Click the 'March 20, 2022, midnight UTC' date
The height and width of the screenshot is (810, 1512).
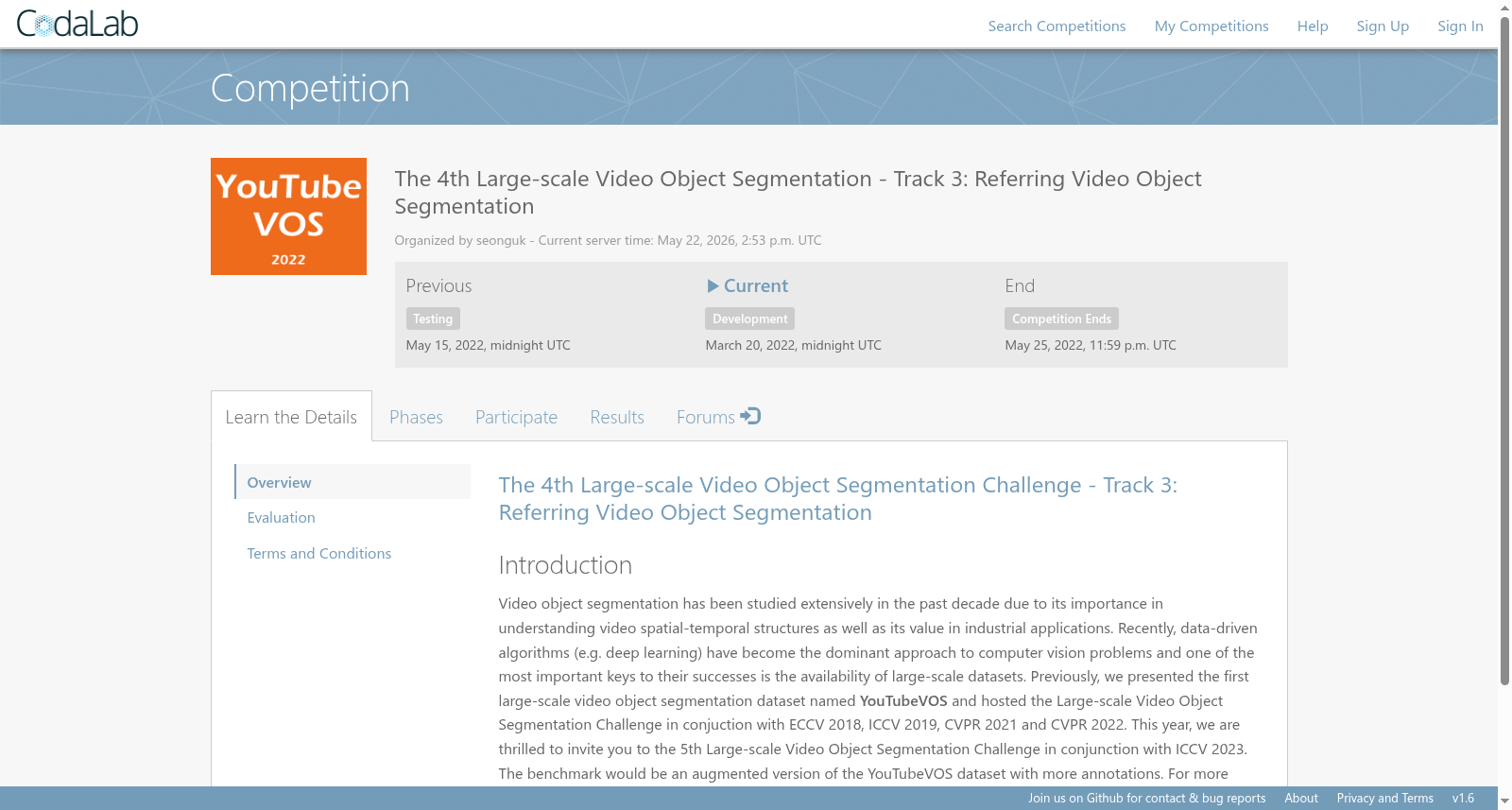pyautogui.click(x=793, y=345)
